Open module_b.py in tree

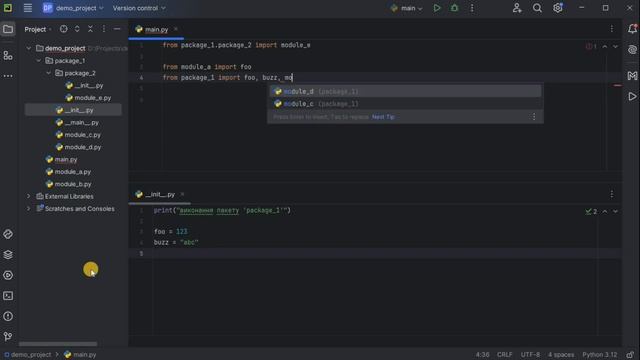(x=73, y=184)
